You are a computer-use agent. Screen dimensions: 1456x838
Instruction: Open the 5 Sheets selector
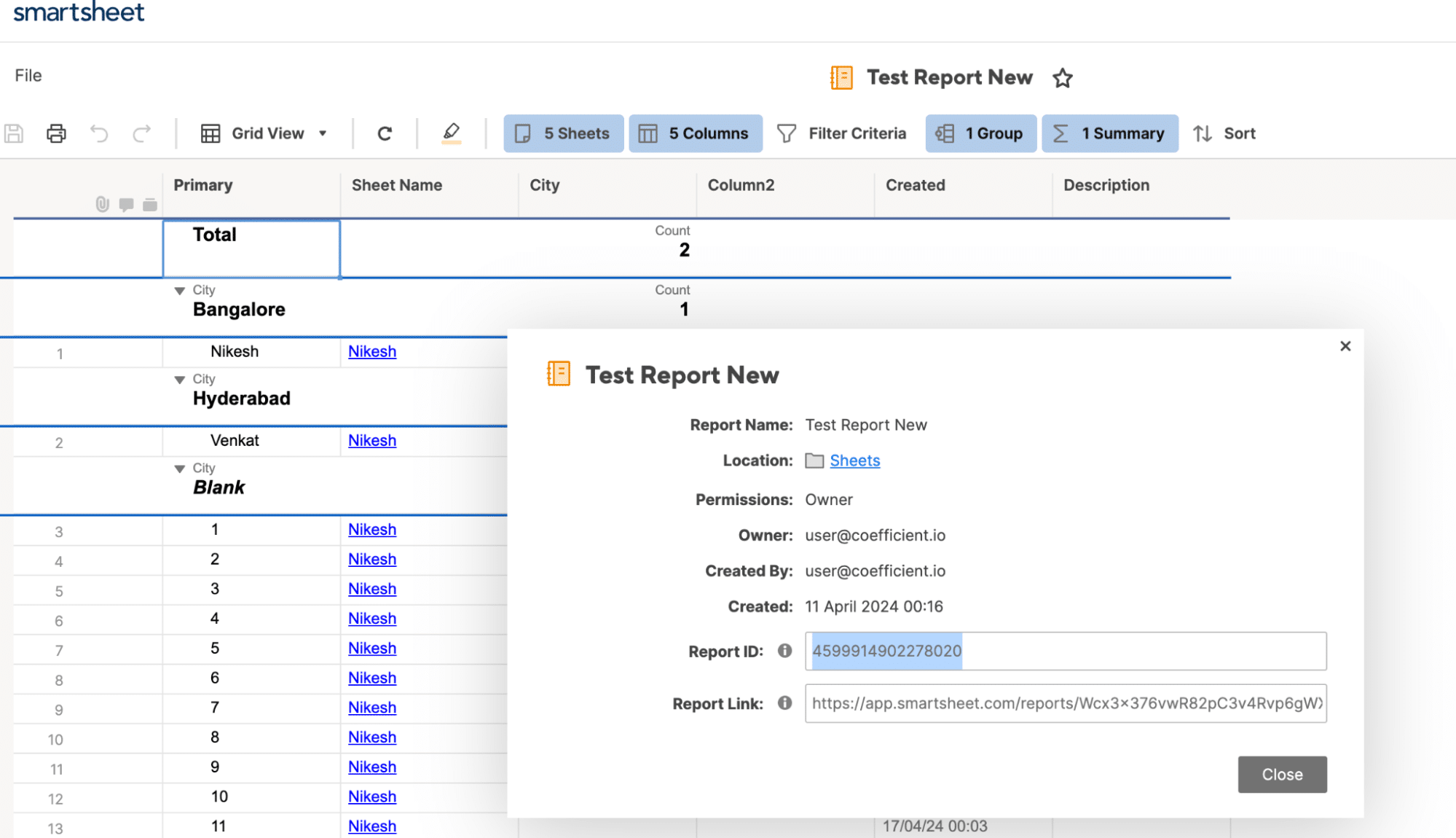pyautogui.click(x=564, y=133)
